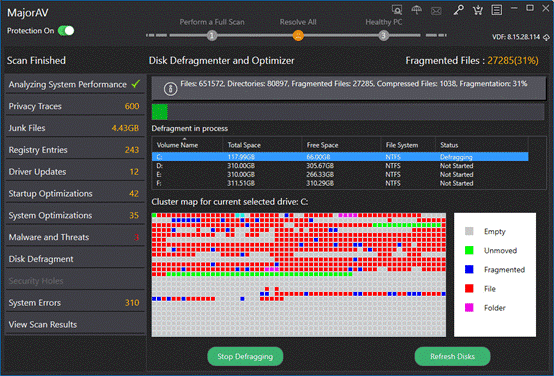Sort by Total Space column header
Screen dimensions: 554x376
262,145
